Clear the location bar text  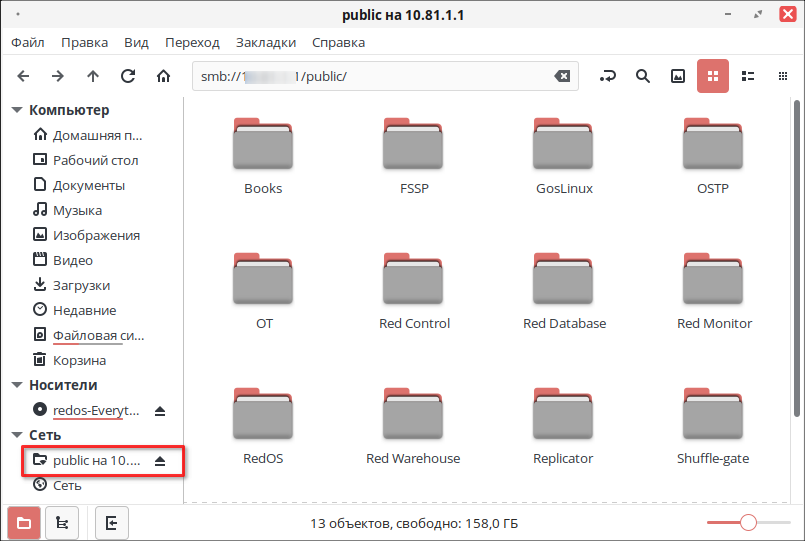562,76
